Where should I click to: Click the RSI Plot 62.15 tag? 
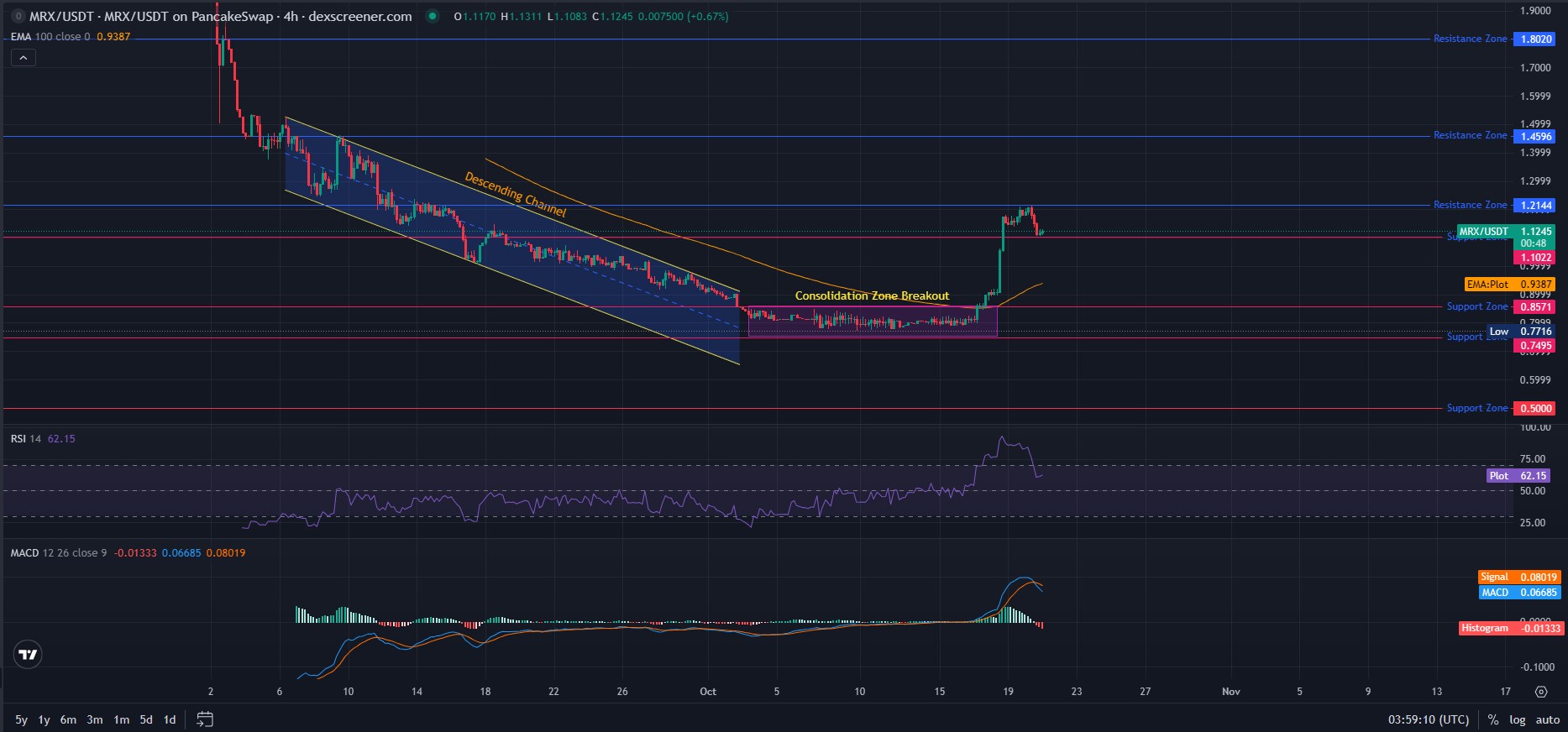[1519, 476]
